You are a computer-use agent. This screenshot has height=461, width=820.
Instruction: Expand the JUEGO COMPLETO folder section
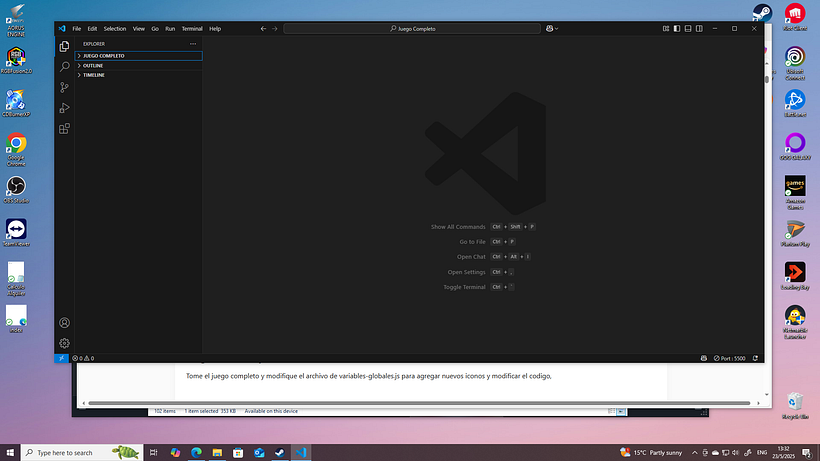139,56
